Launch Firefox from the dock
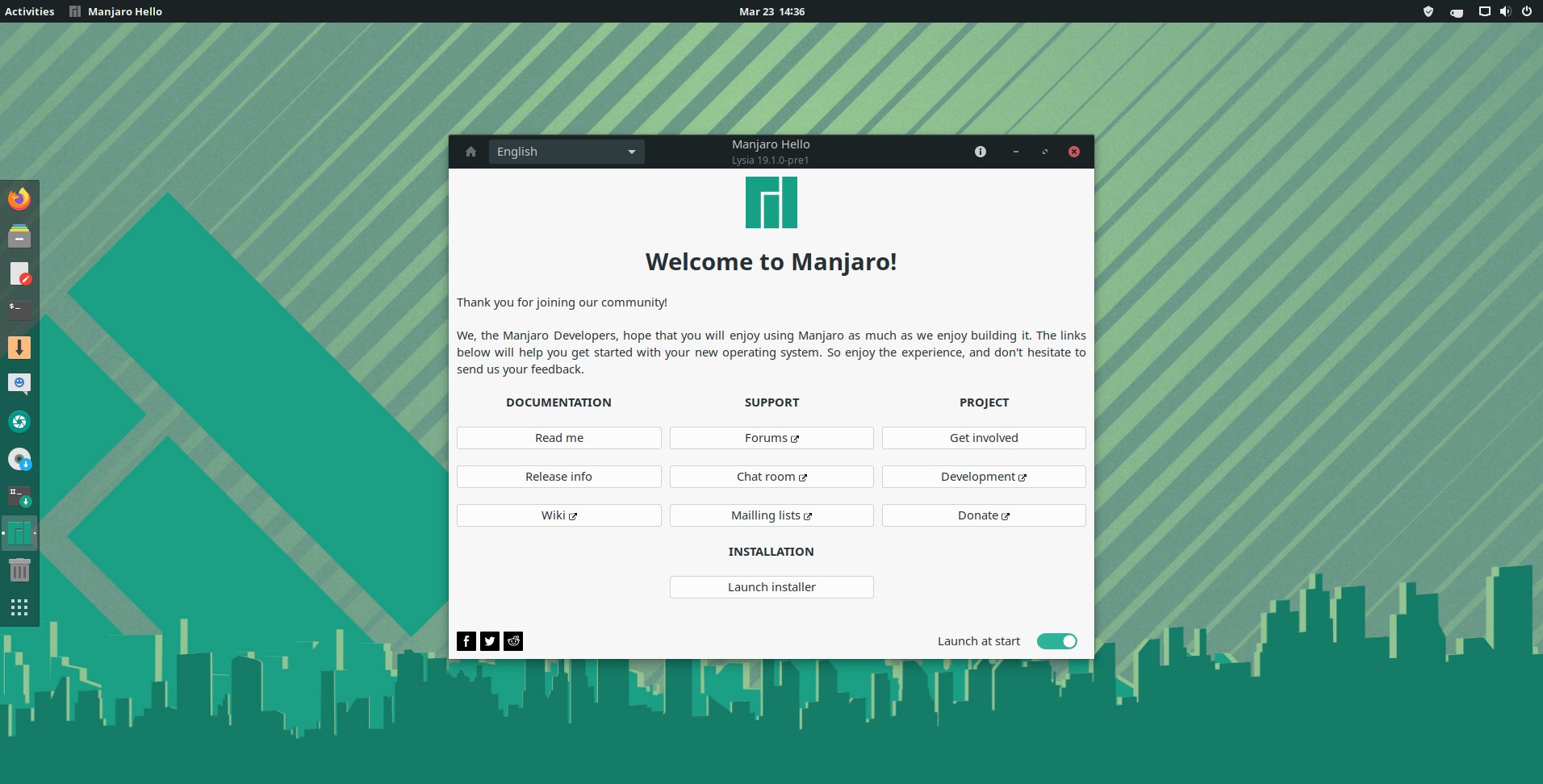The width and height of the screenshot is (1543, 784). (19, 198)
